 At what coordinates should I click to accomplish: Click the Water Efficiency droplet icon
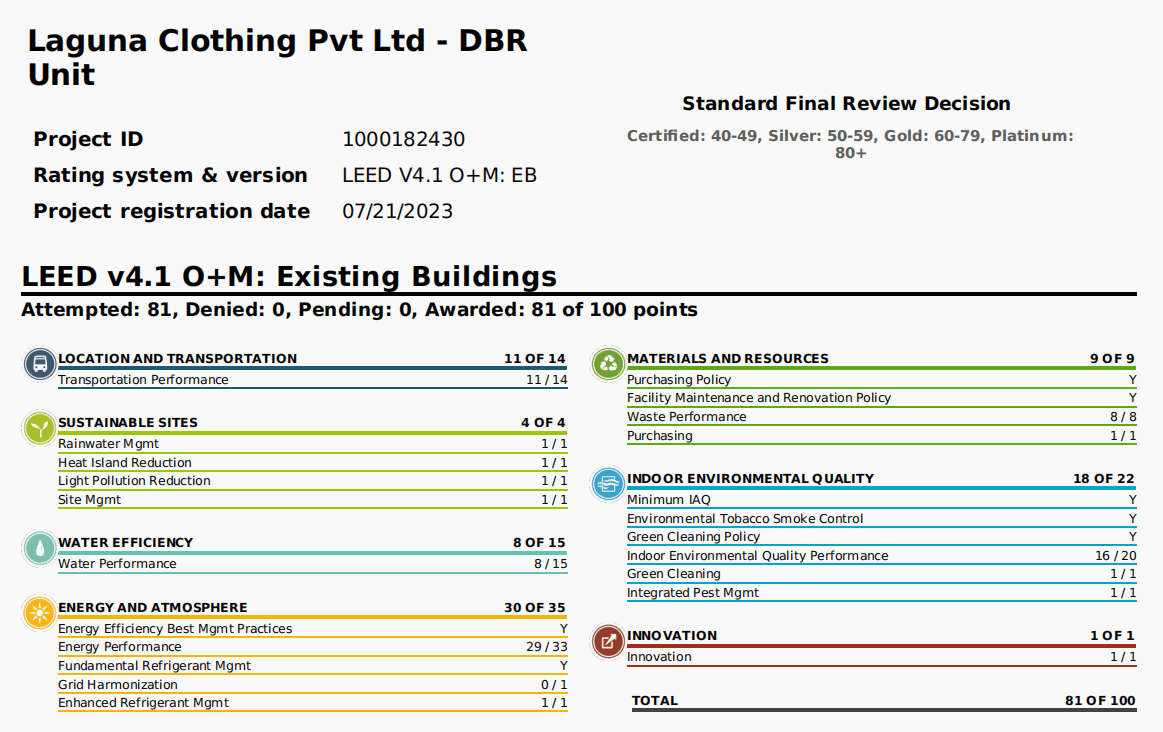[40, 549]
